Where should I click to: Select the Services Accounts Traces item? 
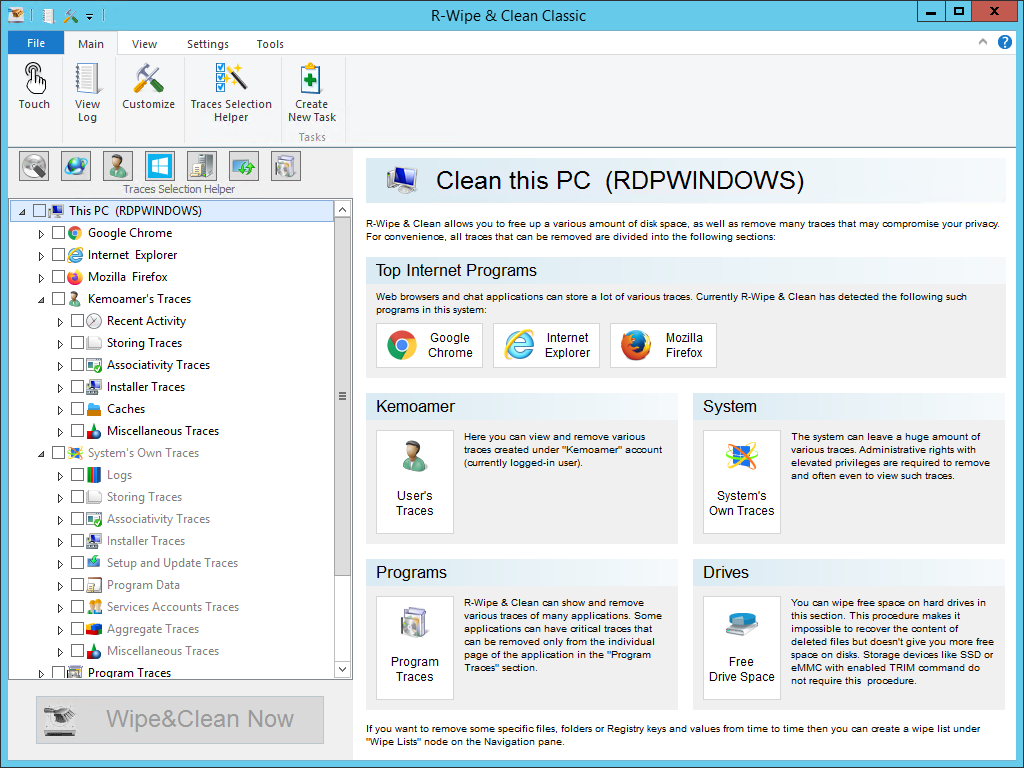click(173, 607)
